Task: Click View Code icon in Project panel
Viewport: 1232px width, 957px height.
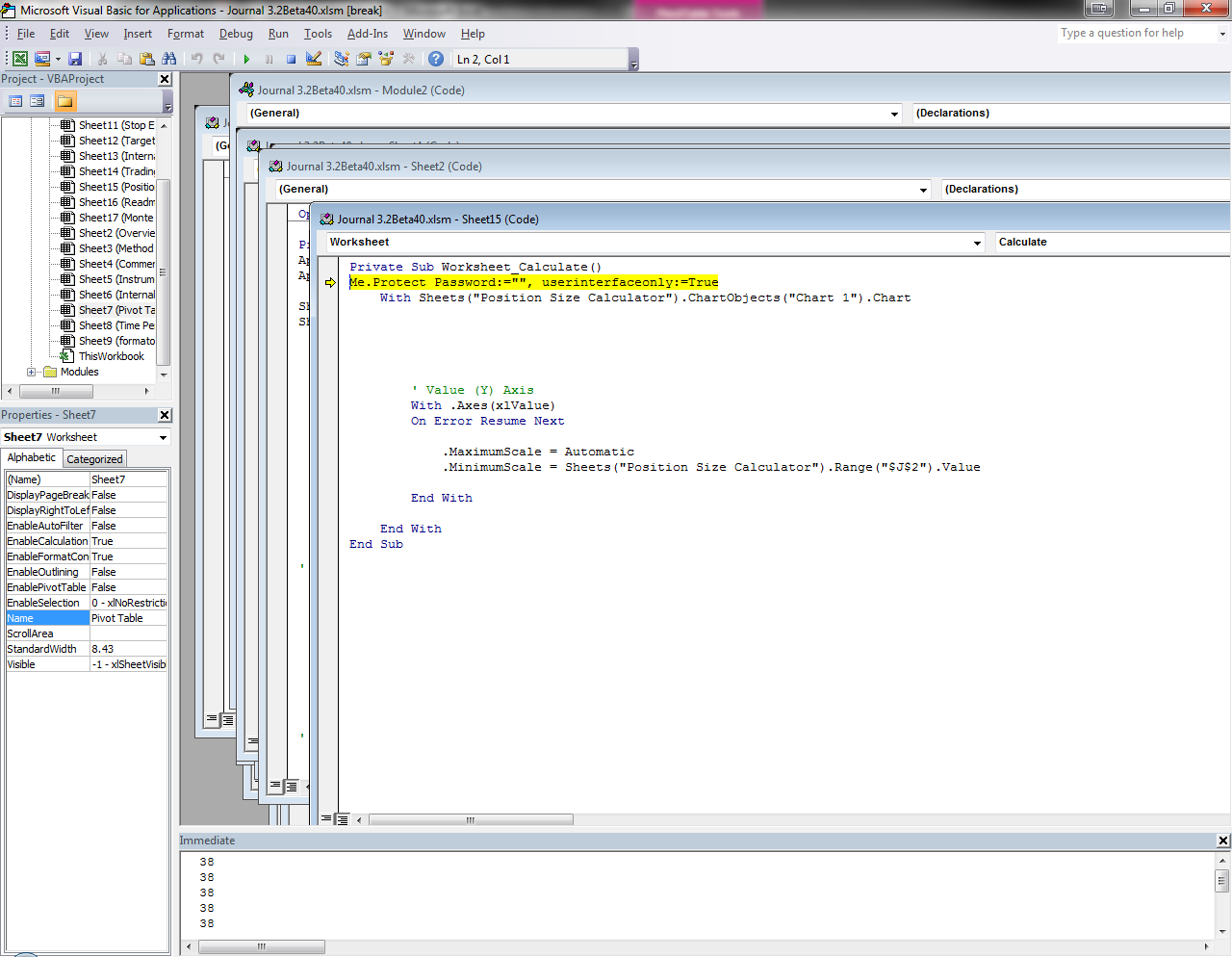Action: pos(15,101)
